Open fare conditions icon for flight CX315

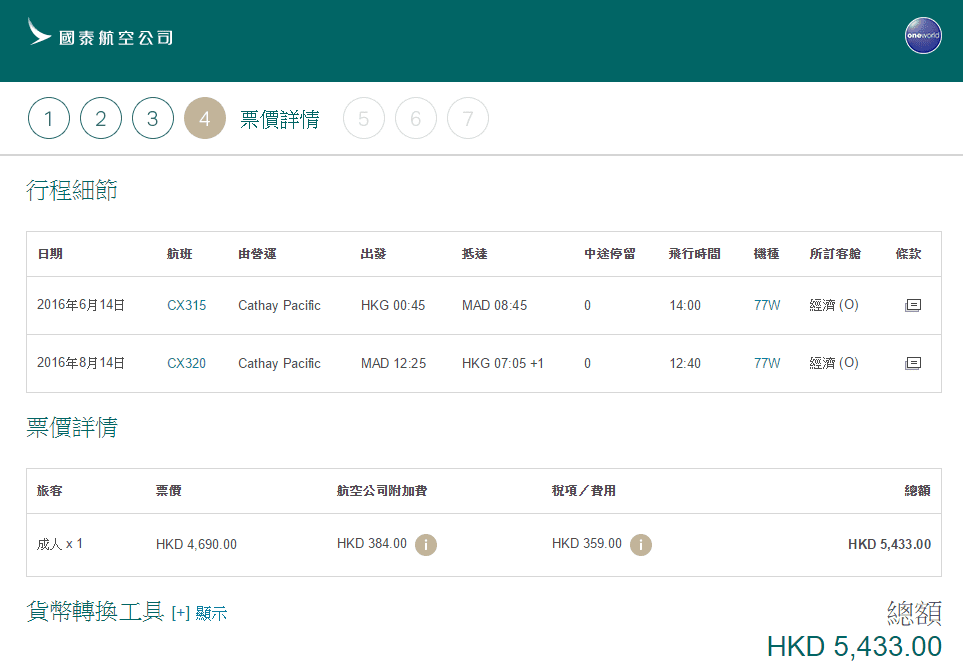912,305
